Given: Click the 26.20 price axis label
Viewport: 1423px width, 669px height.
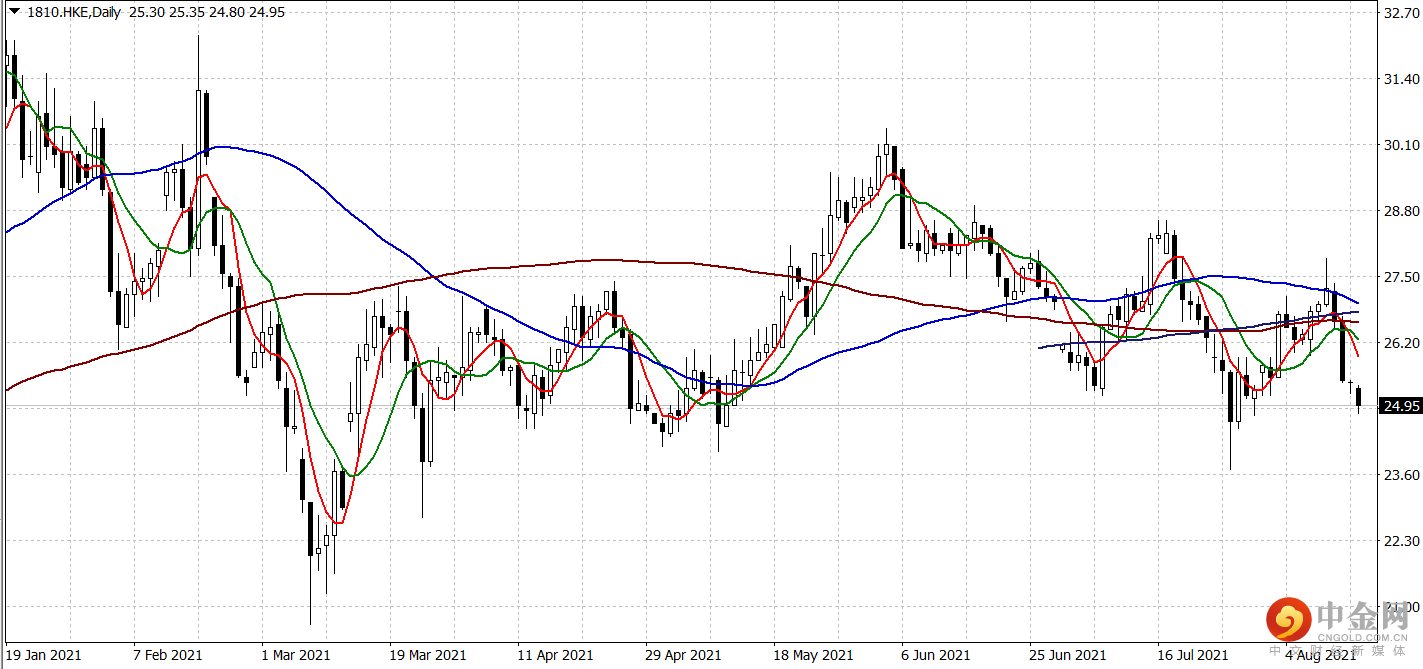Looking at the screenshot, I should (x=1400, y=343).
